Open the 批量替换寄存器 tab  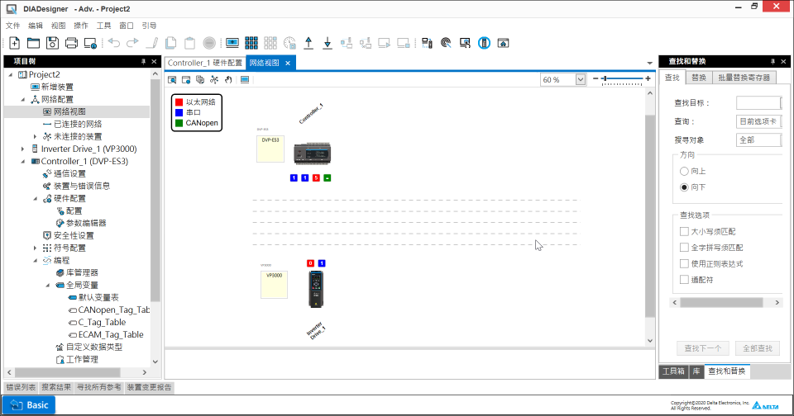[x=744, y=77]
